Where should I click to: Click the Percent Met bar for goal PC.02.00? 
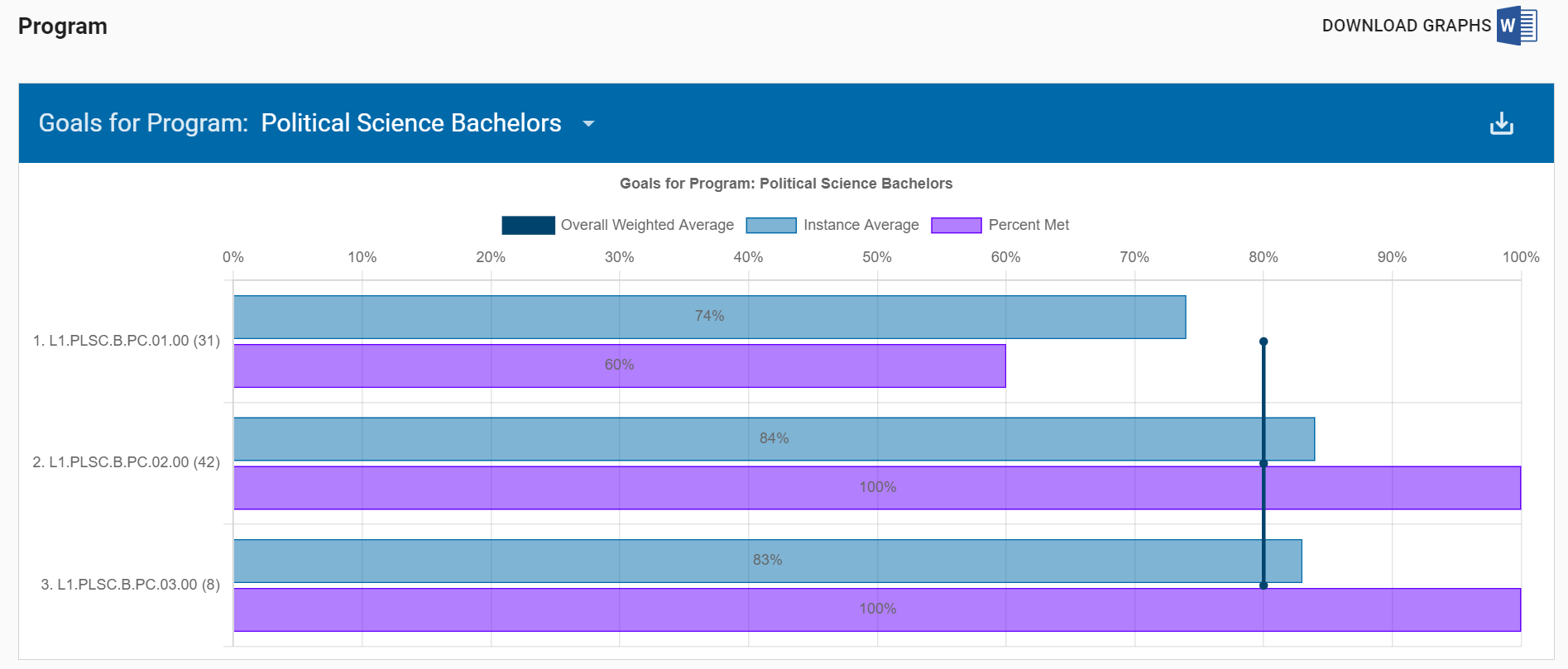point(877,488)
